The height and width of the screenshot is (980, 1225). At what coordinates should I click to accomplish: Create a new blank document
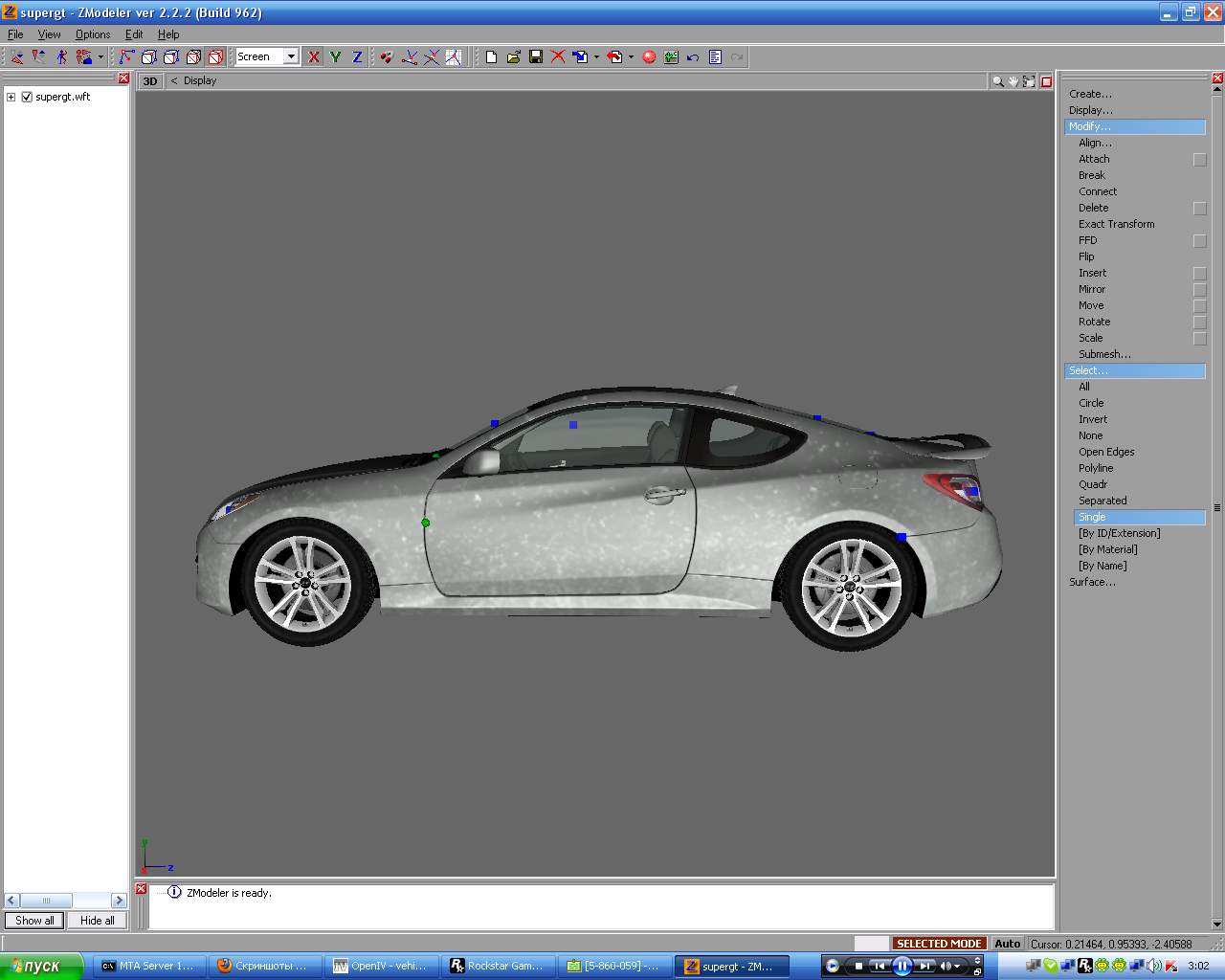click(x=491, y=57)
